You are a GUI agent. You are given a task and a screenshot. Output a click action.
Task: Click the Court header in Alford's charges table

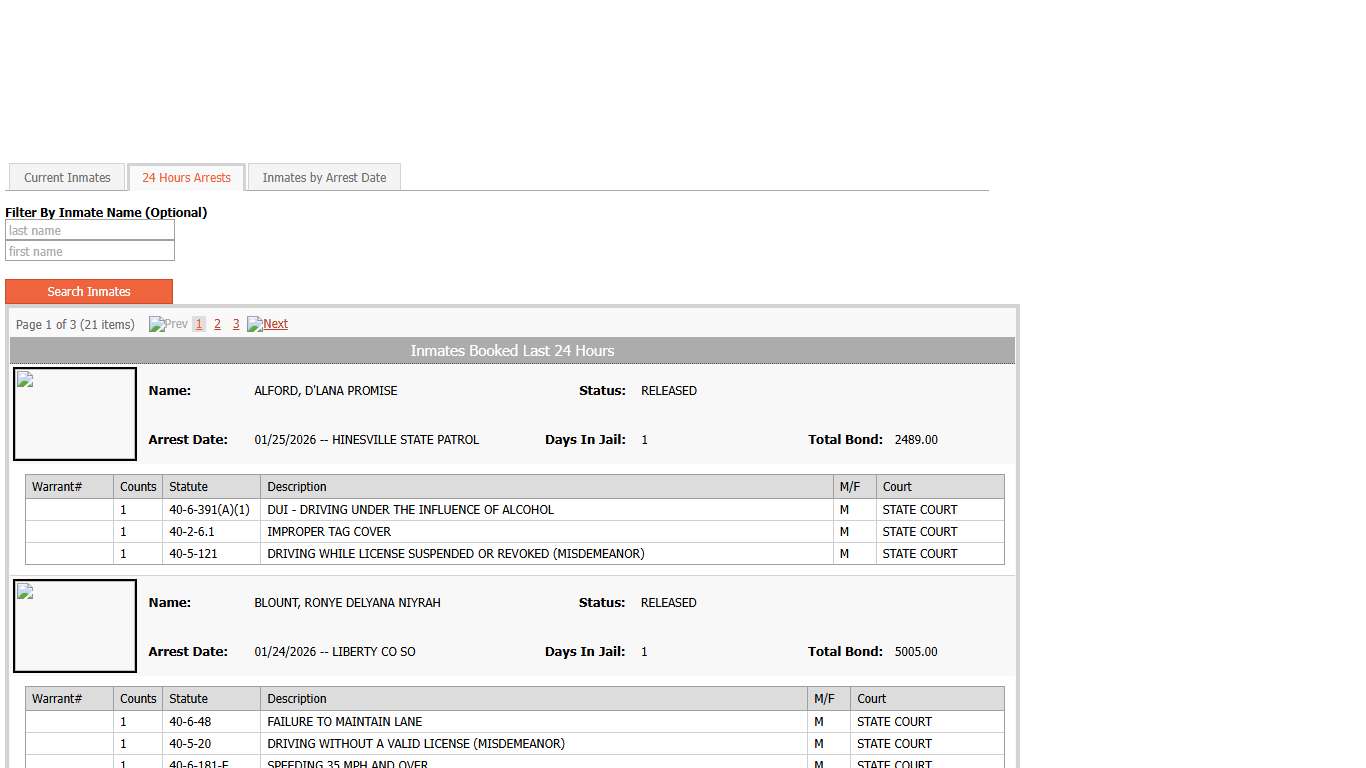(897, 487)
